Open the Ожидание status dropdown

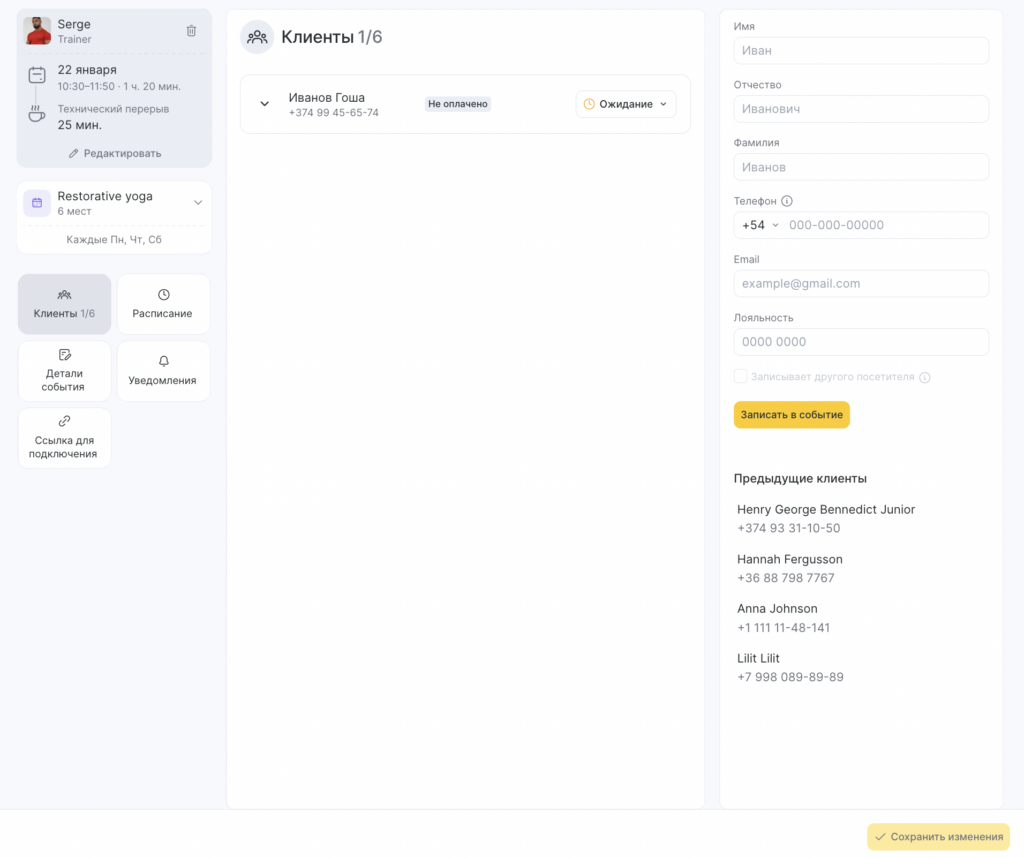pyautogui.click(x=626, y=104)
